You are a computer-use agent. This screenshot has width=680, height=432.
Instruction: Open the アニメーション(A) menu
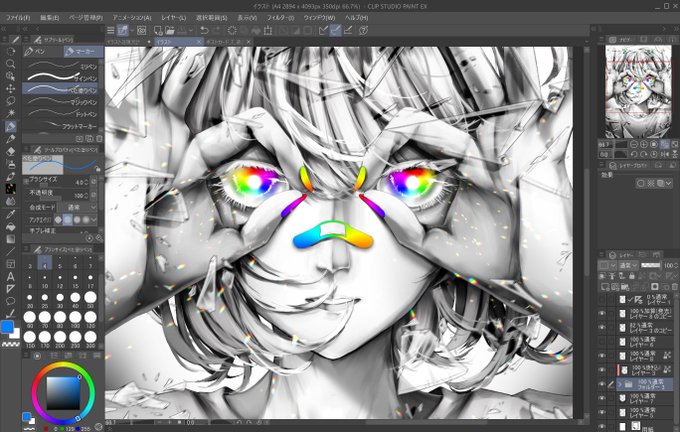(132, 18)
